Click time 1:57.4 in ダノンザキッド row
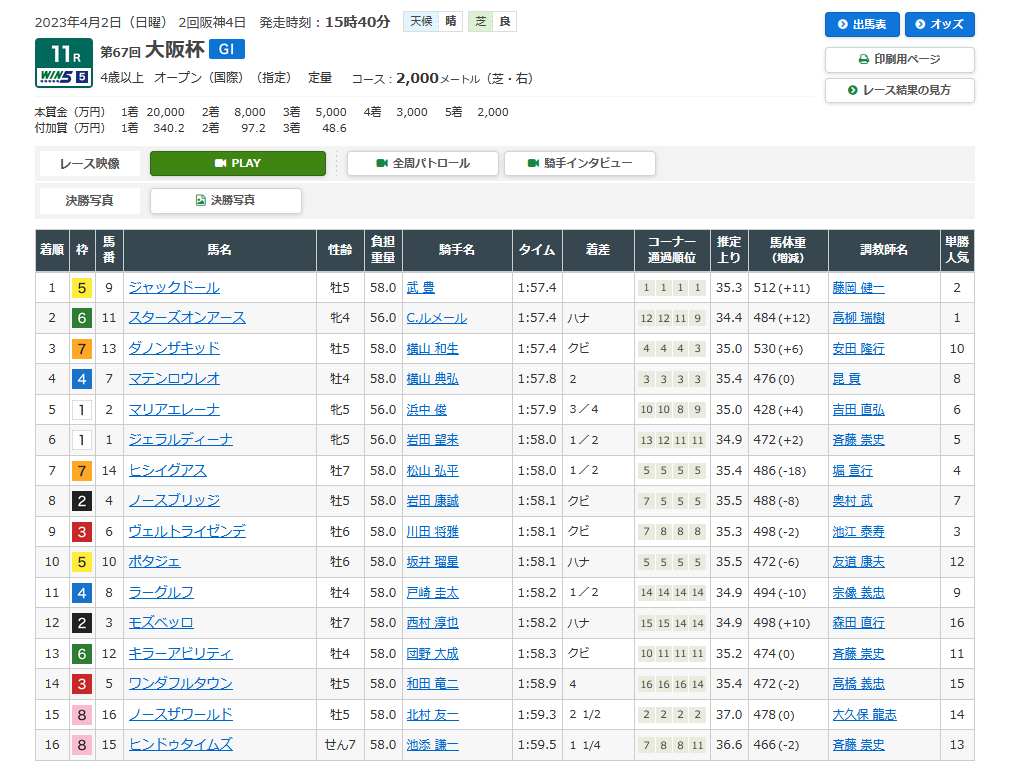 pos(537,349)
